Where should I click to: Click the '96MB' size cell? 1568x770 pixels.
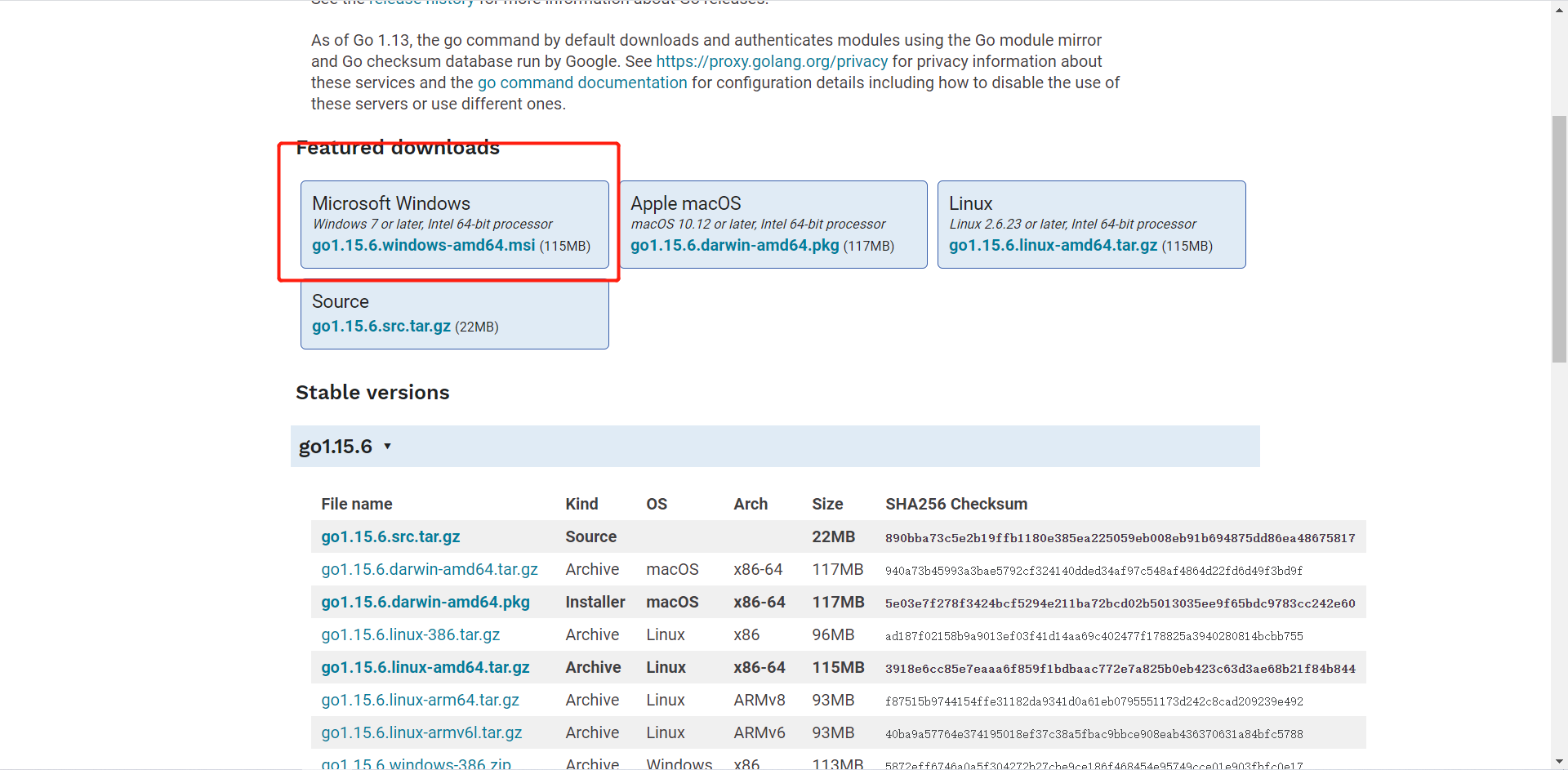click(833, 634)
